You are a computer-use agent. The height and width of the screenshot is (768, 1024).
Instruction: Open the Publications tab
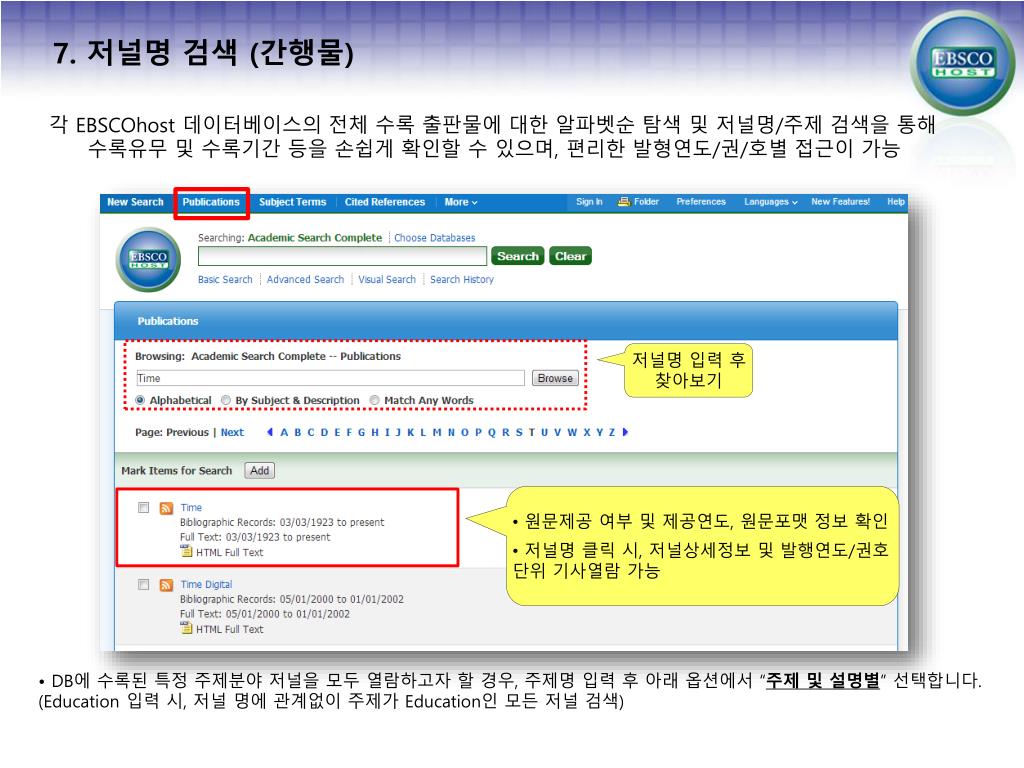[211, 202]
